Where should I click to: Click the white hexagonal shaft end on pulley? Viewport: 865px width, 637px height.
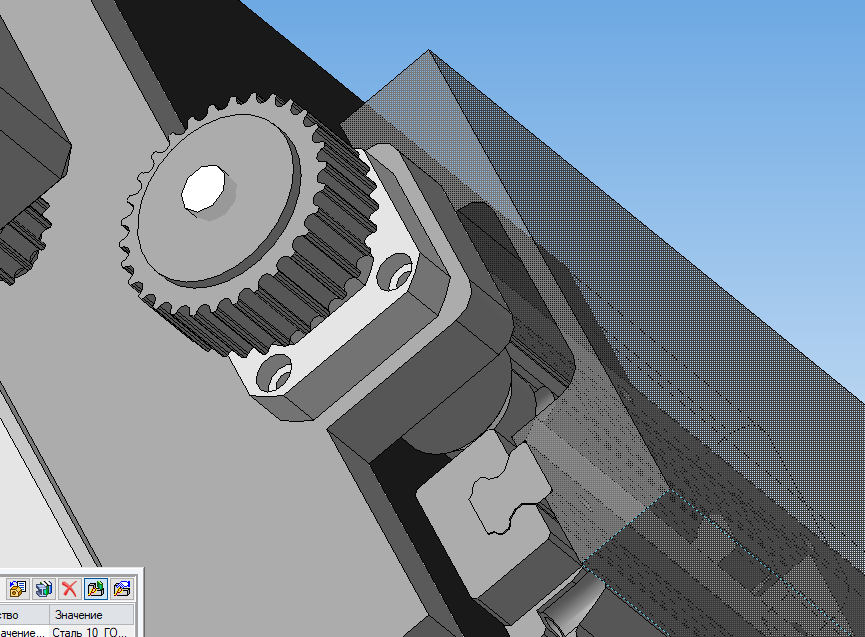204,188
